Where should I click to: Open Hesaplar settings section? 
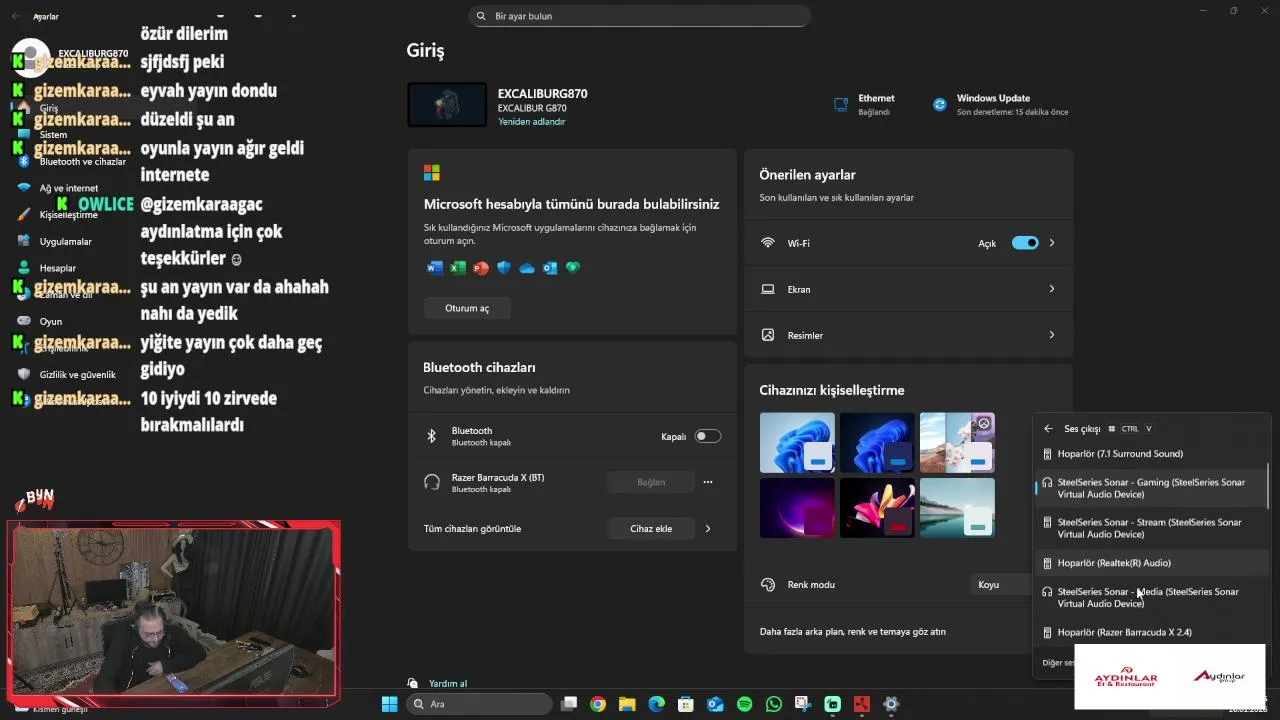coord(57,268)
